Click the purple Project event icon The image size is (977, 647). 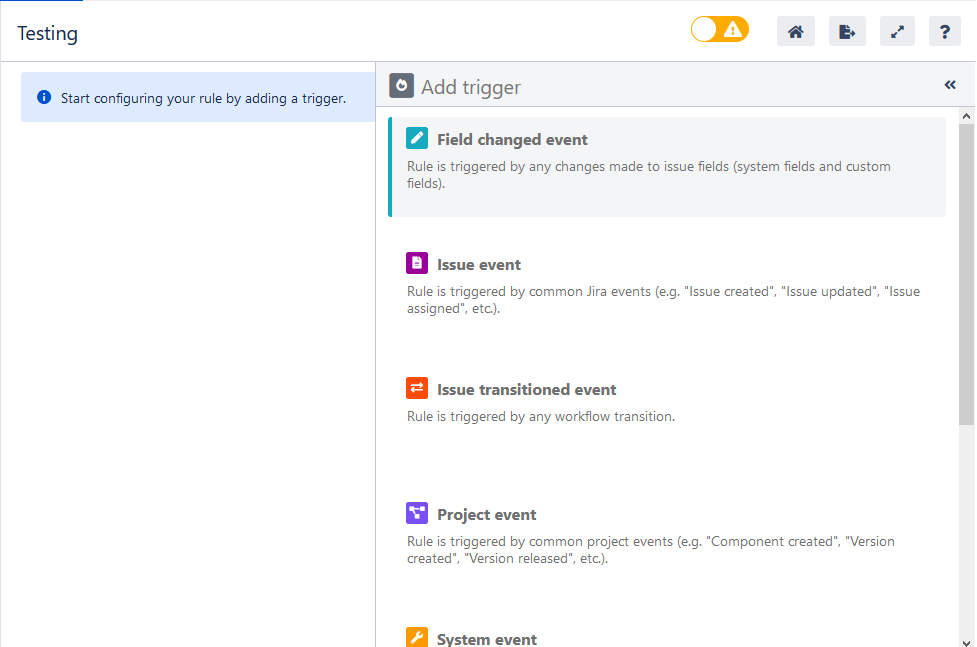point(417,513)
